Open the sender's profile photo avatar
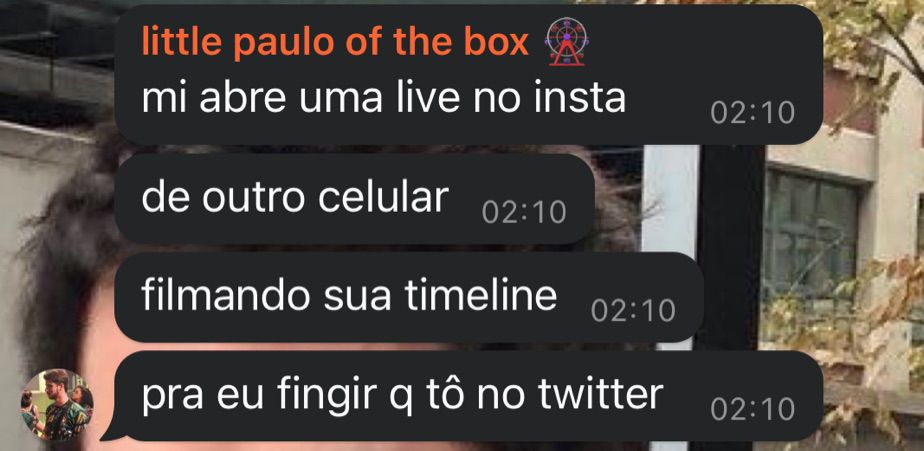The image size is (924, 451). click(x=57, y=404)
